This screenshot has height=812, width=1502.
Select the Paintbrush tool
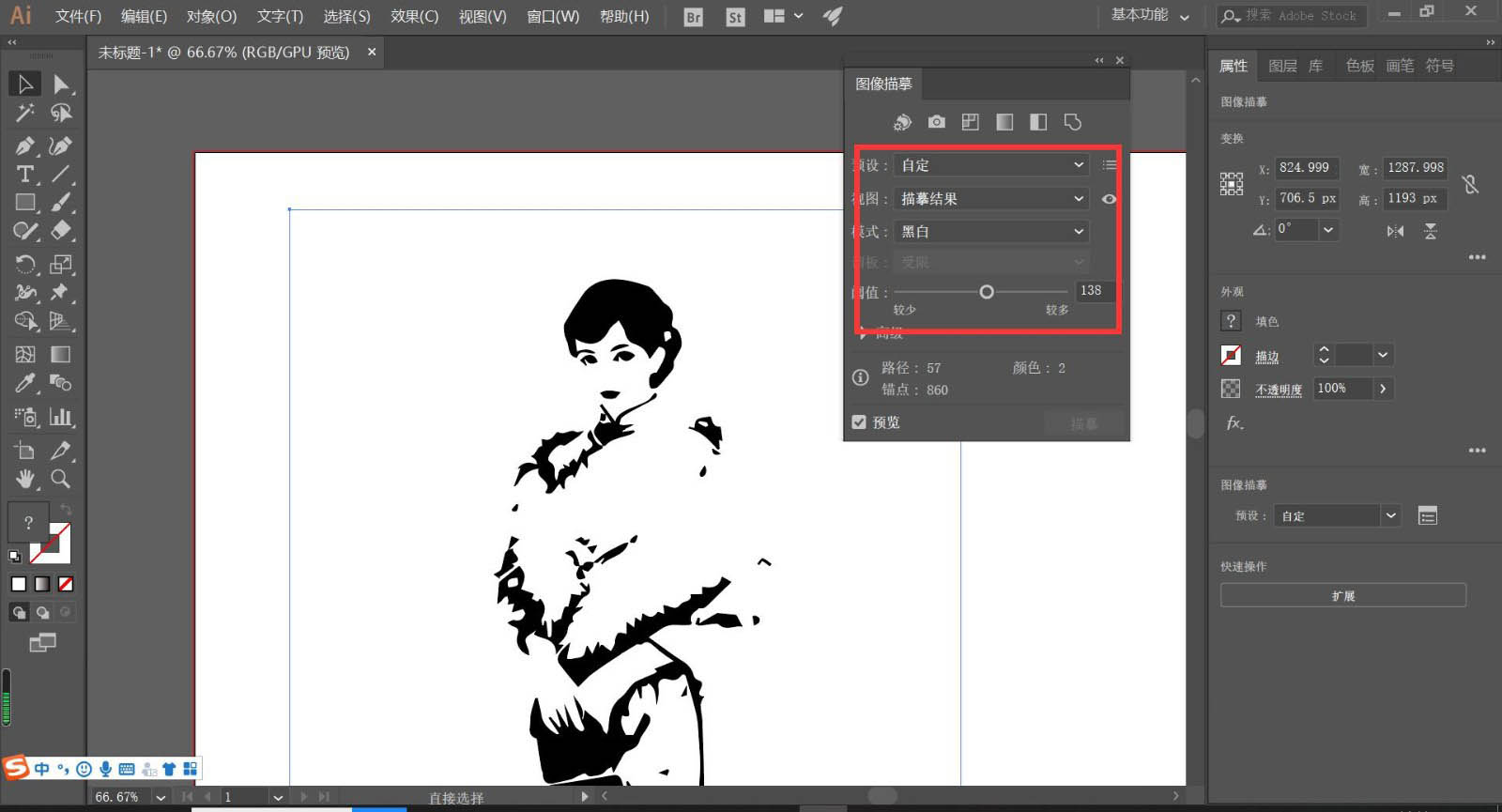click(x=61, y=202)
